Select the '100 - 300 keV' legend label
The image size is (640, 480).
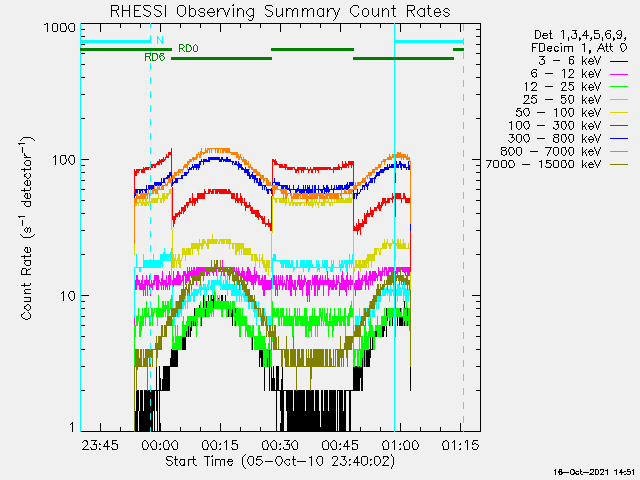(x=555, y=126)
